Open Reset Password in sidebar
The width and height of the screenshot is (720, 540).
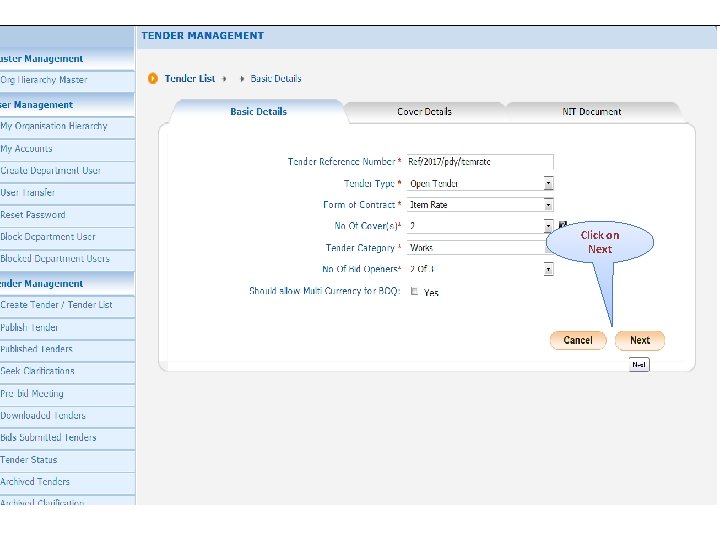pos(67,215)
